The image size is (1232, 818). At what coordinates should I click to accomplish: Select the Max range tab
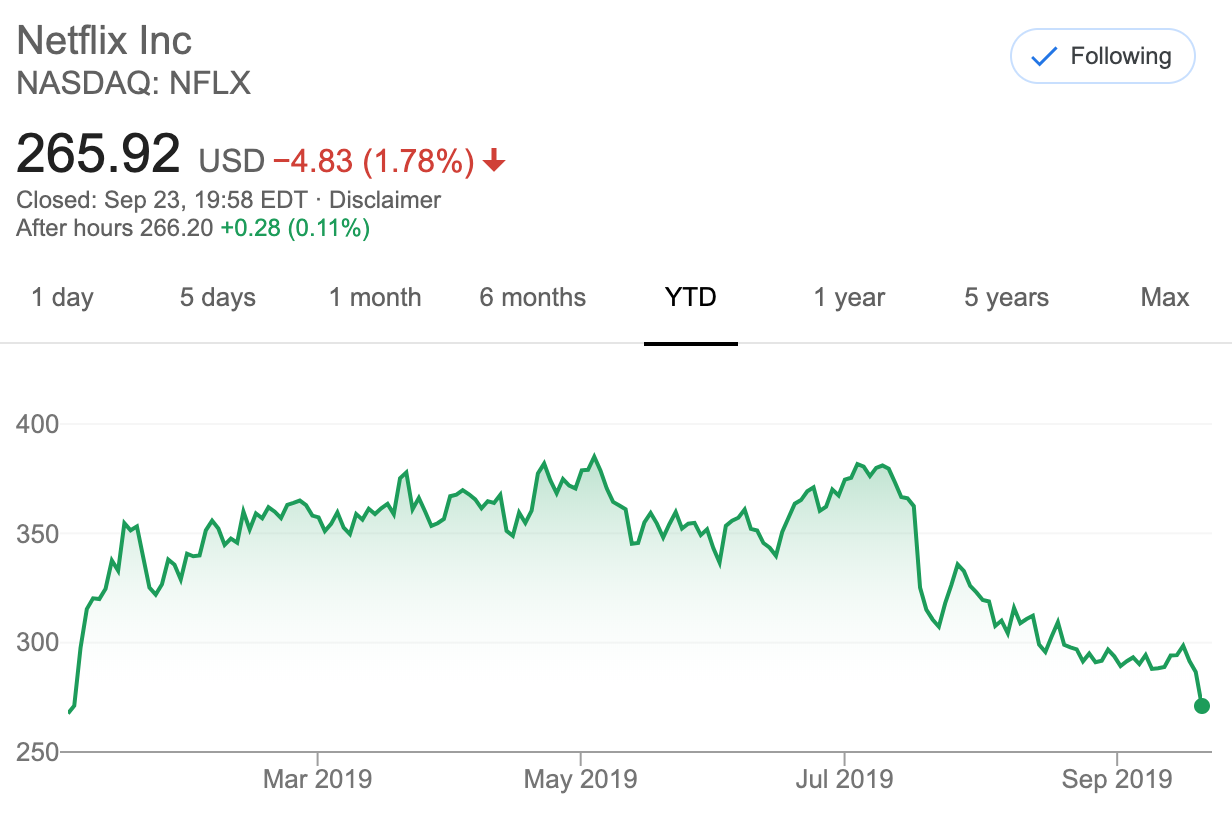tap(1165, 297)
